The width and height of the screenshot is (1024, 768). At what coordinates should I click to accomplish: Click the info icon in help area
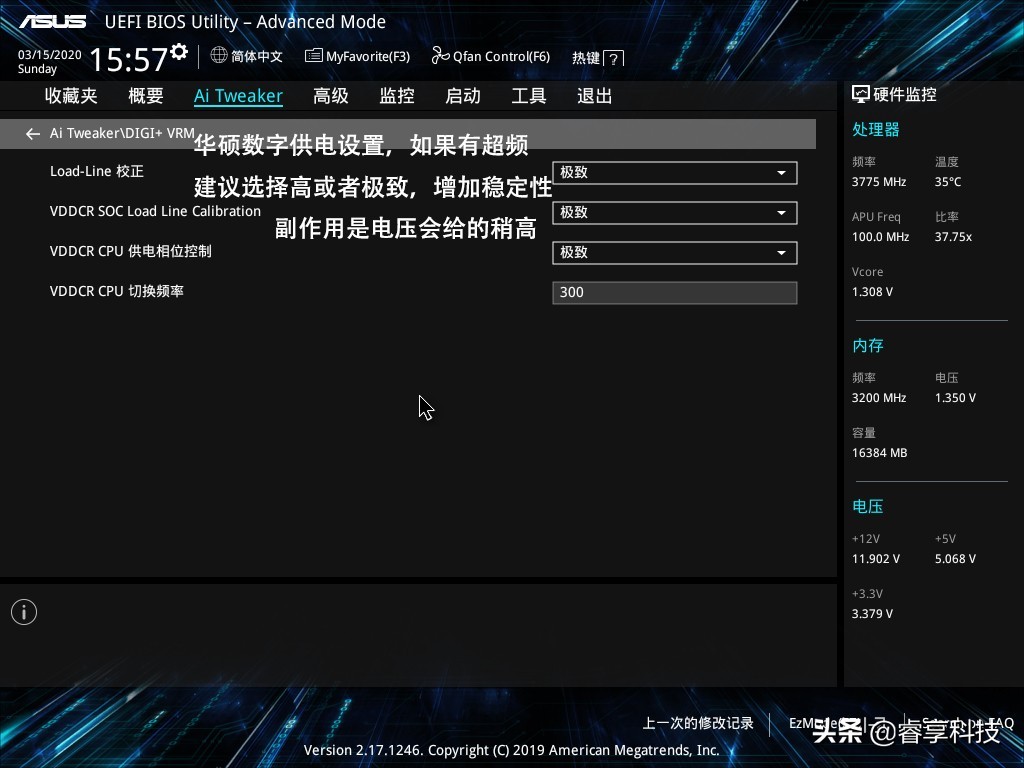click(24, 612)
